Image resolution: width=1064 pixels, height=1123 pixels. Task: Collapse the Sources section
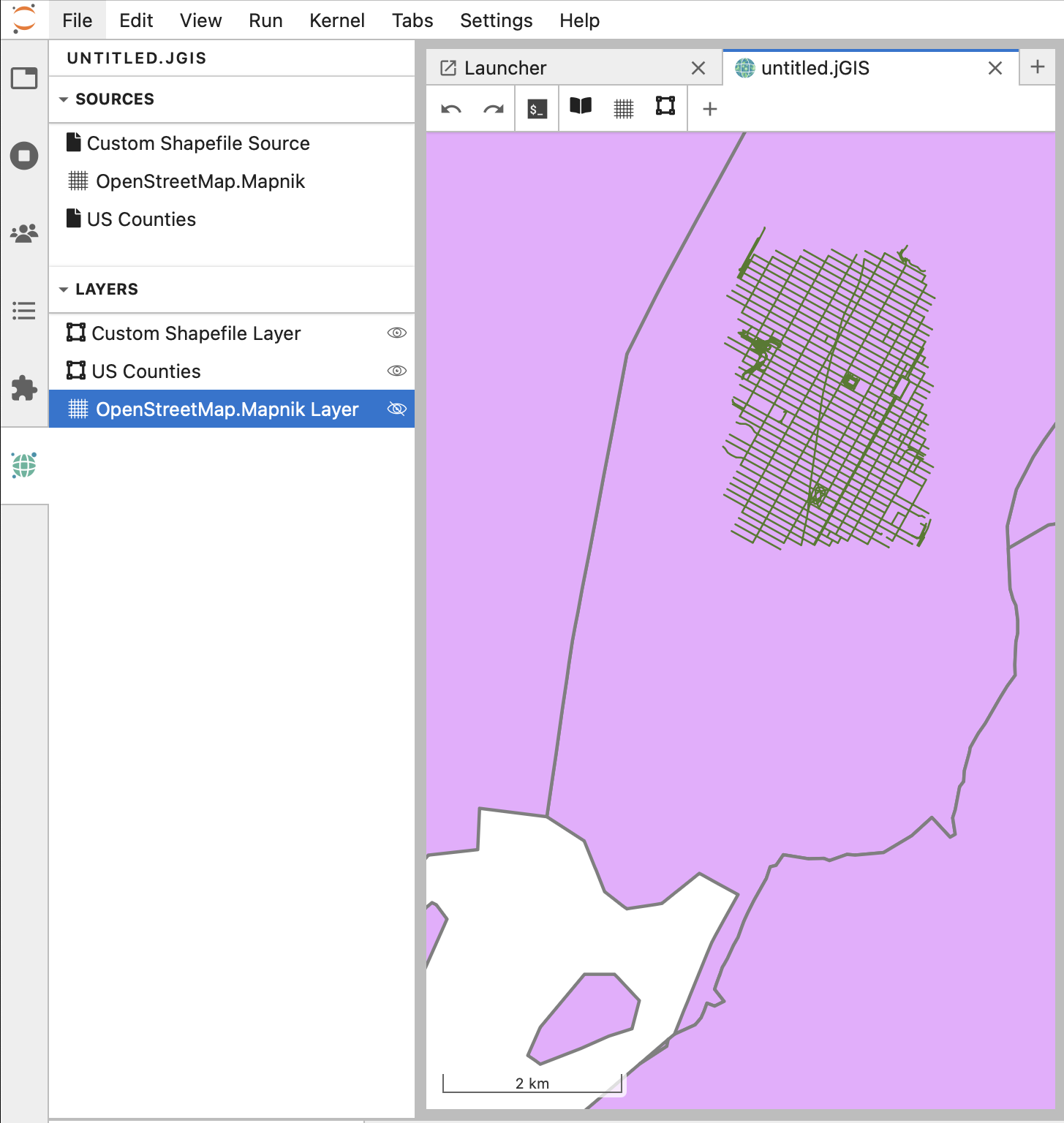tap(64, 99)
